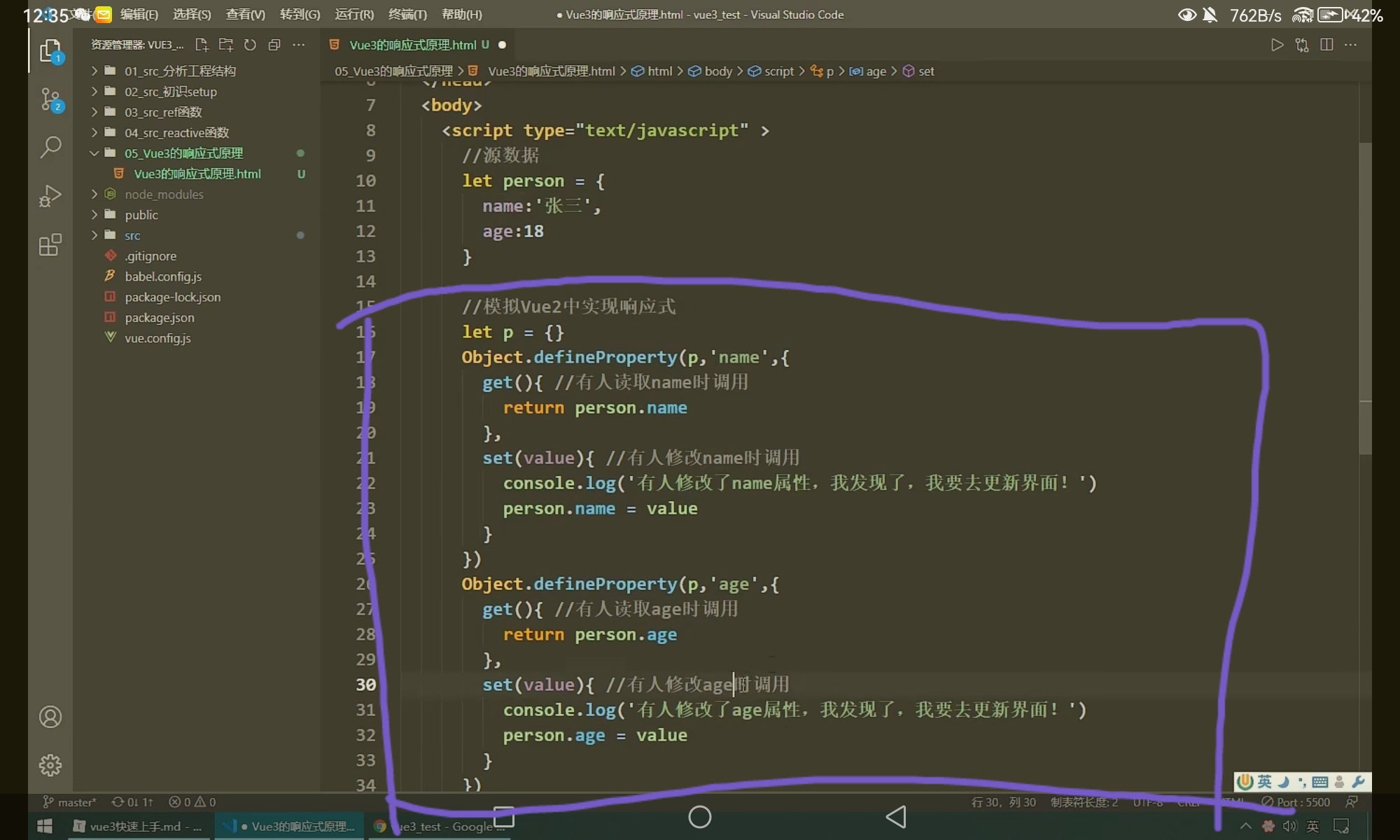This screenshot has width=1400, height=840.
Task: Open the Search view in the activity bar
Action: (x=50, y=147)
